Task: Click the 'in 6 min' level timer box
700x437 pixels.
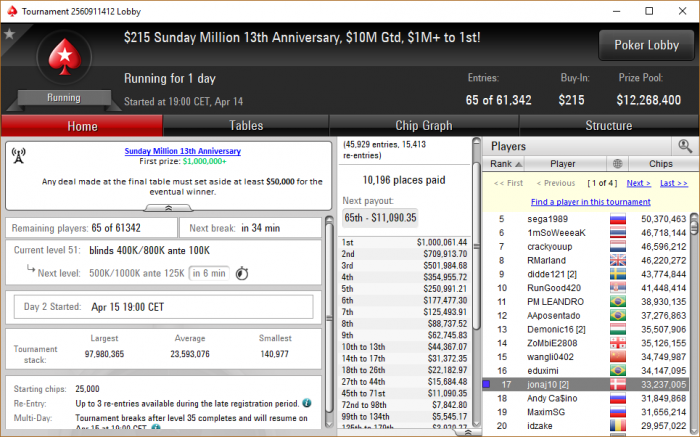Action: click(209, 273)
